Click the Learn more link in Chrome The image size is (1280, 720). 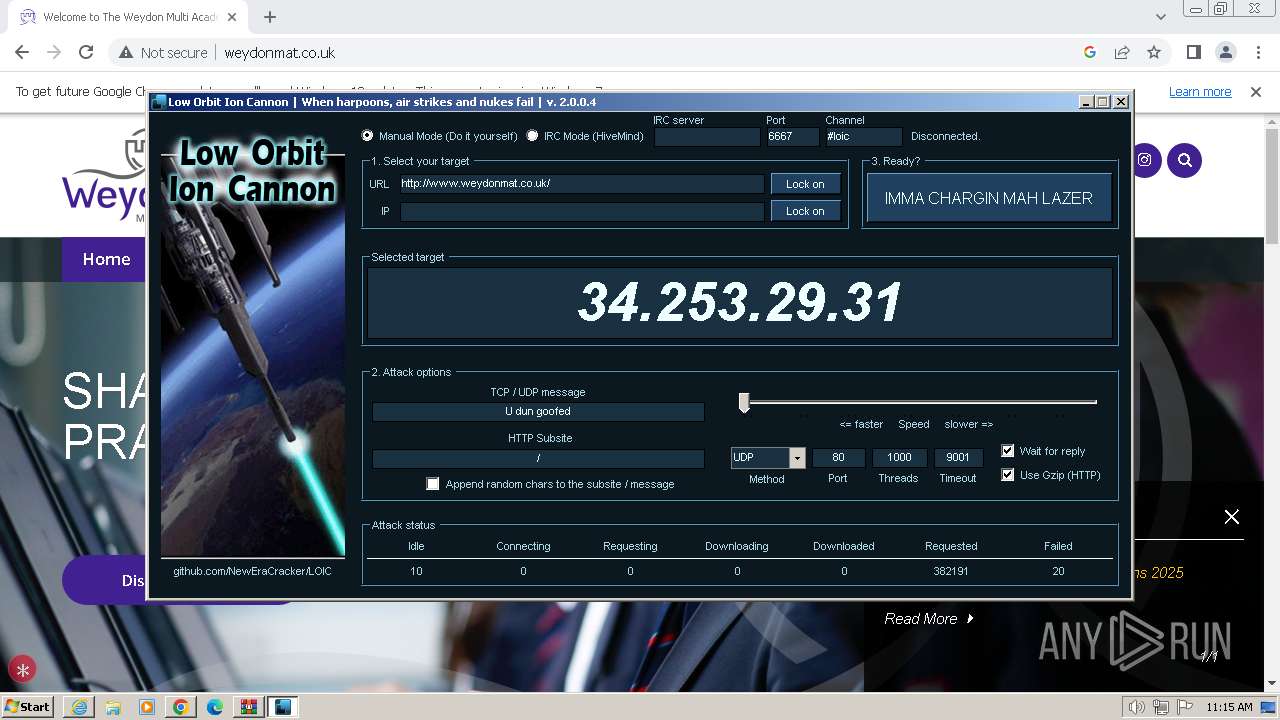(1200, 91)
